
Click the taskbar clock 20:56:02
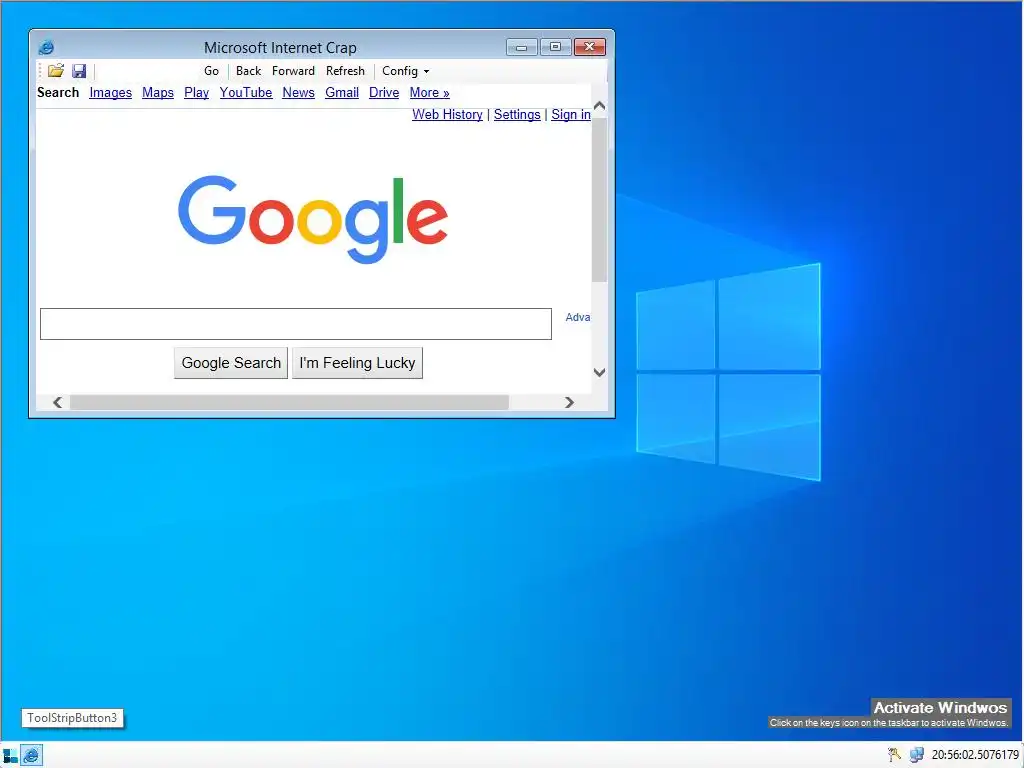pyautogui.click(x=975, y=755)
